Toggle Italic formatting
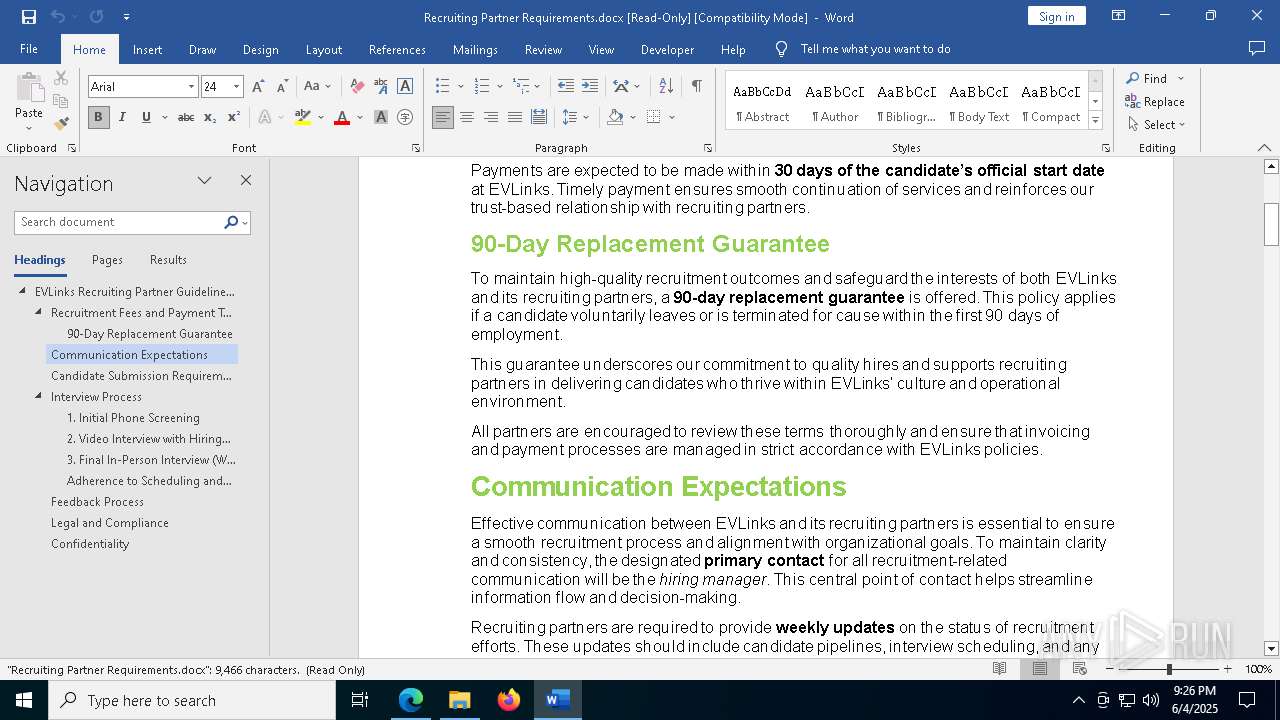Image resolution: width=1280 pixels, height=720 pixels. click(122, 117)
